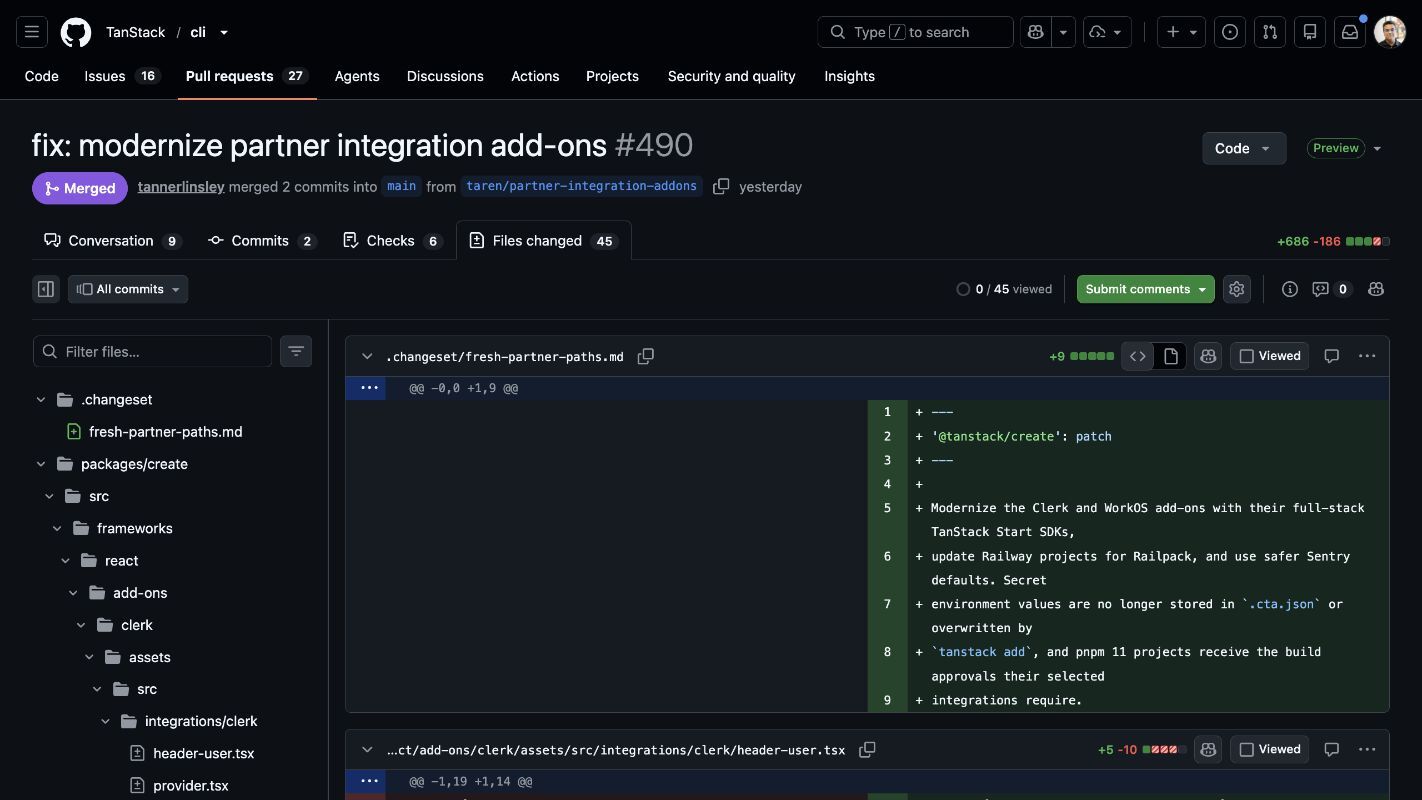Open the All commits dropdown
The image size is (1422, 800).
[128, 289]
